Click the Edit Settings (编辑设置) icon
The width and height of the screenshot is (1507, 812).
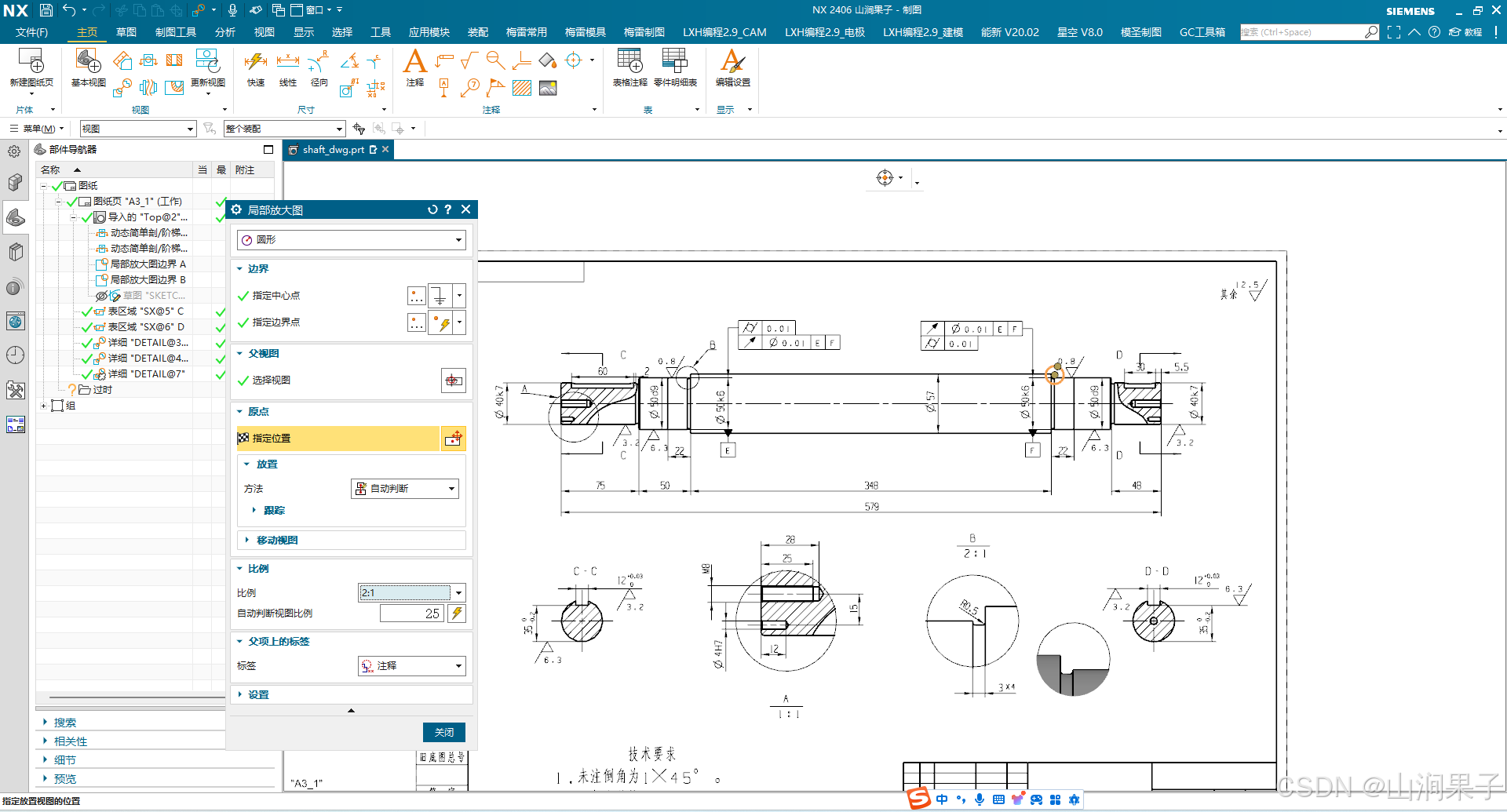[x=732, y=60]
